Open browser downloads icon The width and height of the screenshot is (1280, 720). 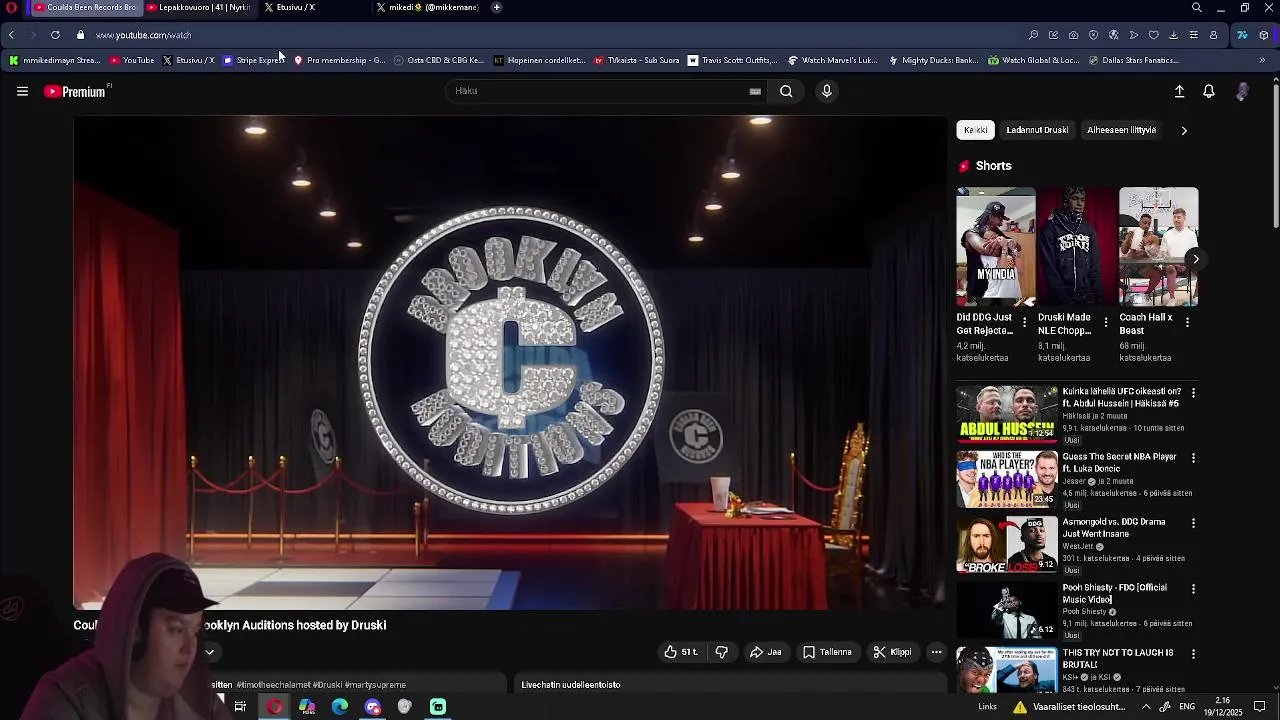[x=1173, y=35]
